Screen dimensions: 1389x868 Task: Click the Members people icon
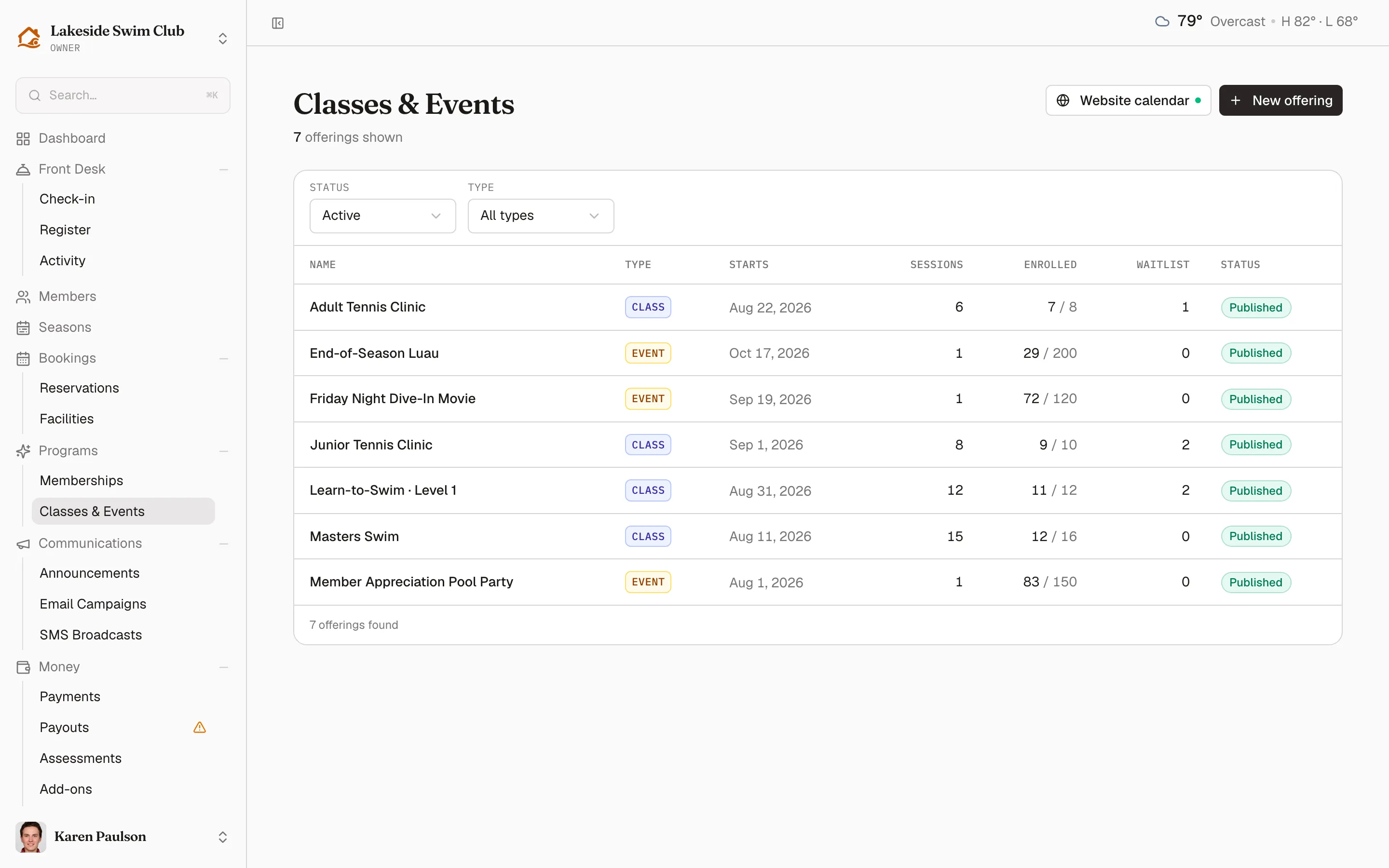pyautogui.click(x=23, y=297)
